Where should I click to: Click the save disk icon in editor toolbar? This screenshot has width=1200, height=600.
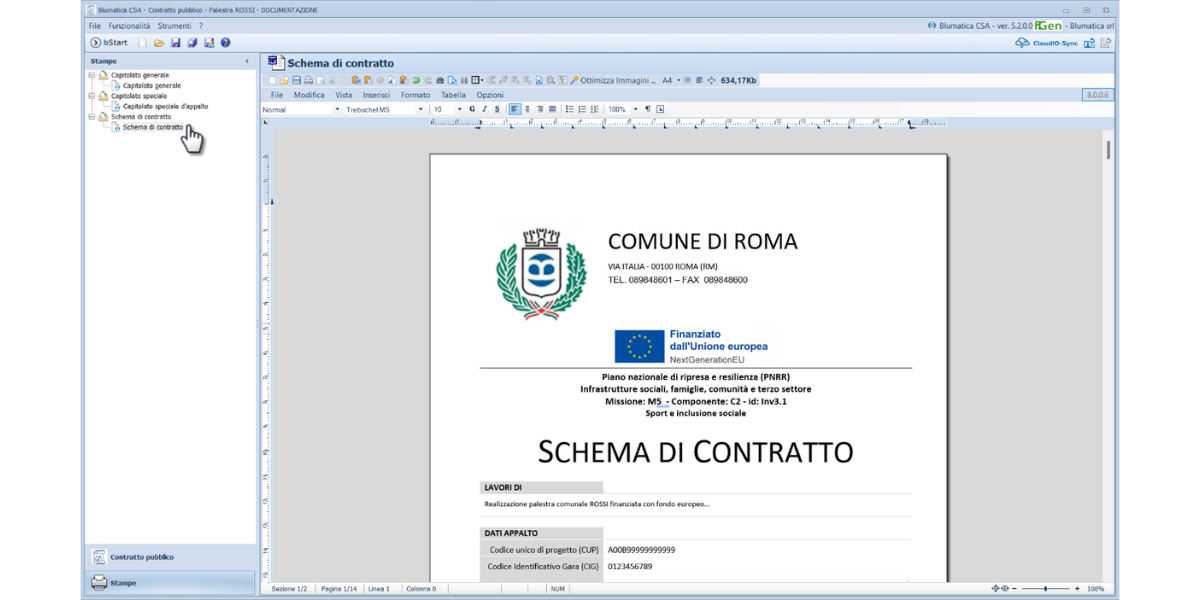(x=296, y=80)
